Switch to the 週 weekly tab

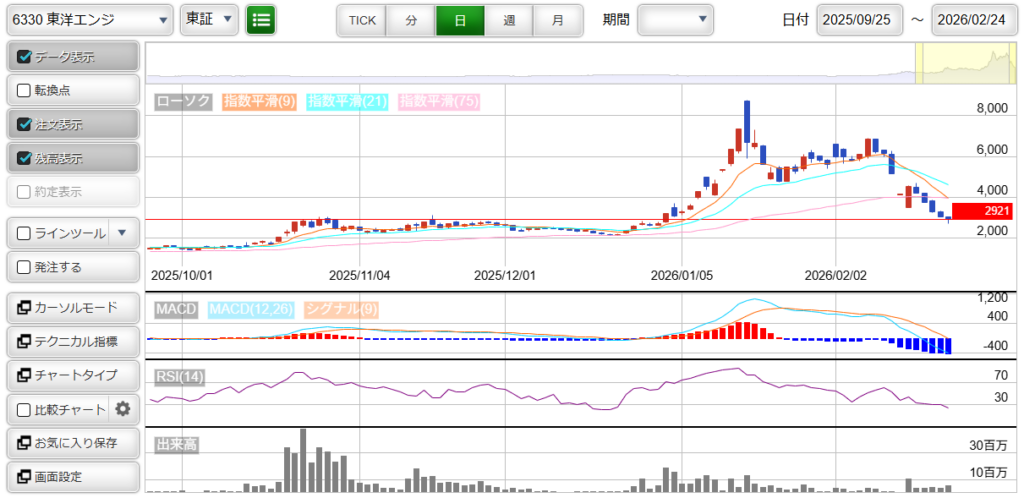point(509,20)
